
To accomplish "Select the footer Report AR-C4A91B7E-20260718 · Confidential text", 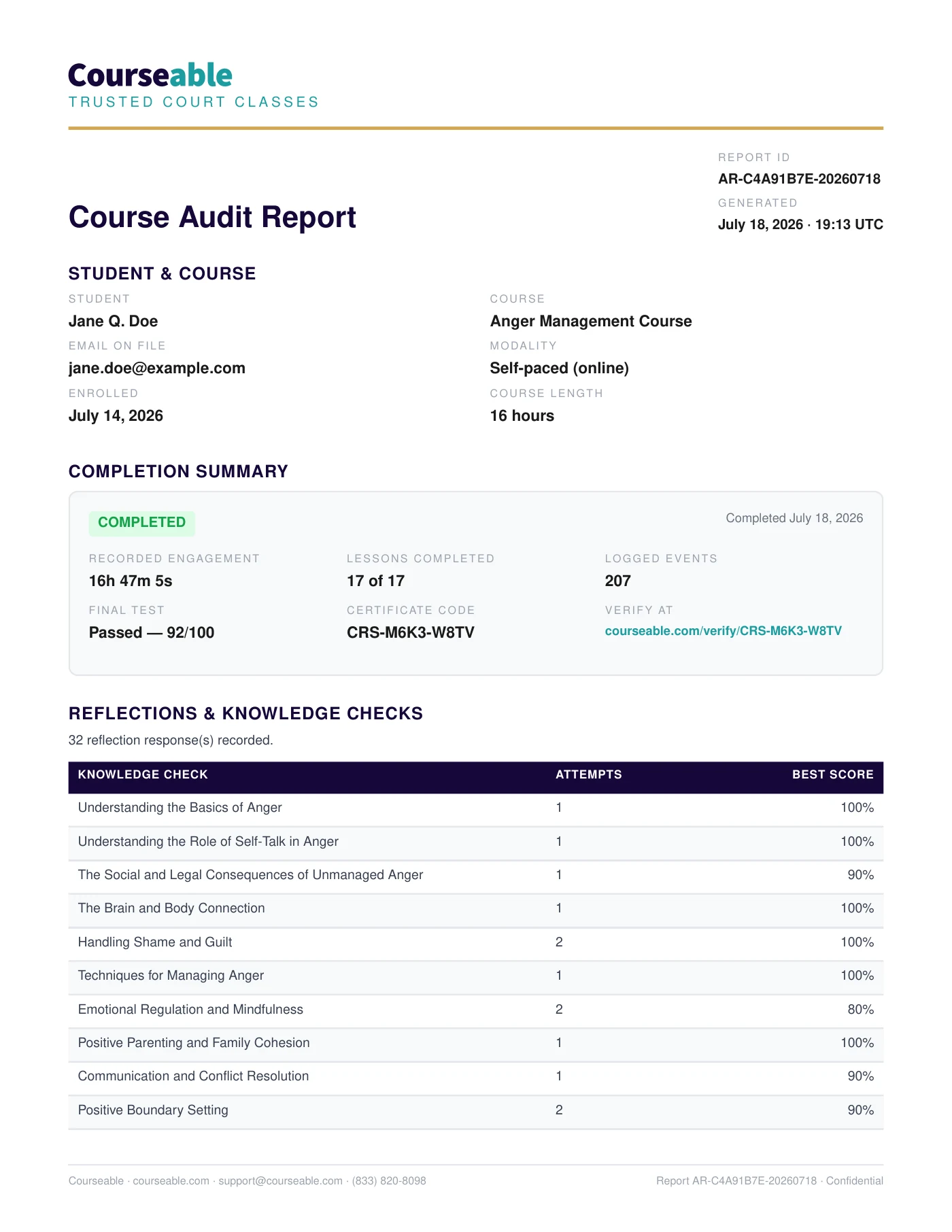I will 770,1181.
